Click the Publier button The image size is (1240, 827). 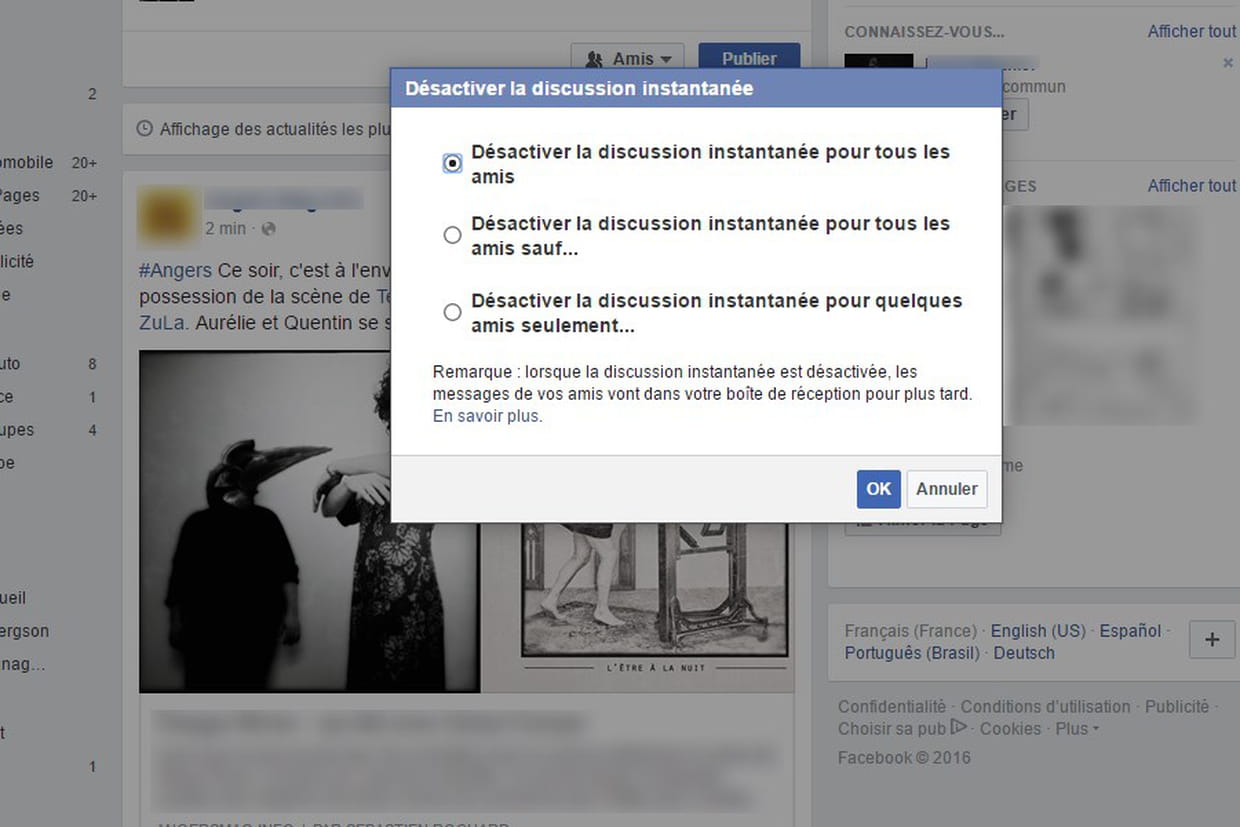click(749, 59)
